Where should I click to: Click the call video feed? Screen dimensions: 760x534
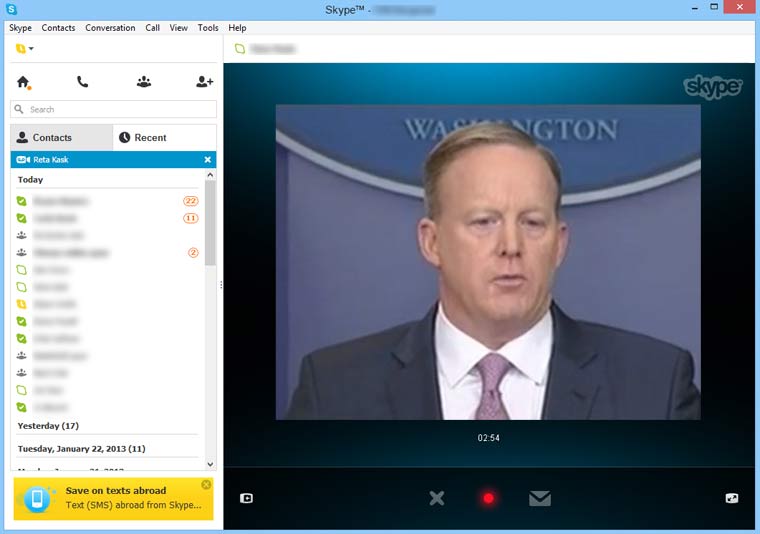pyautogui.click(x=488, y=262)
